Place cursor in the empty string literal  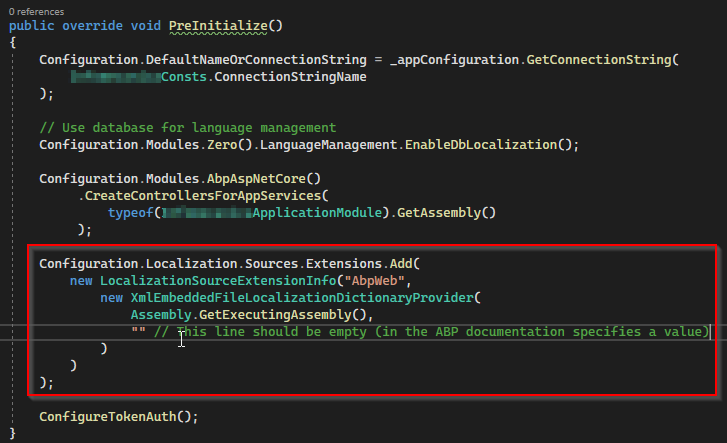(138, 332)
